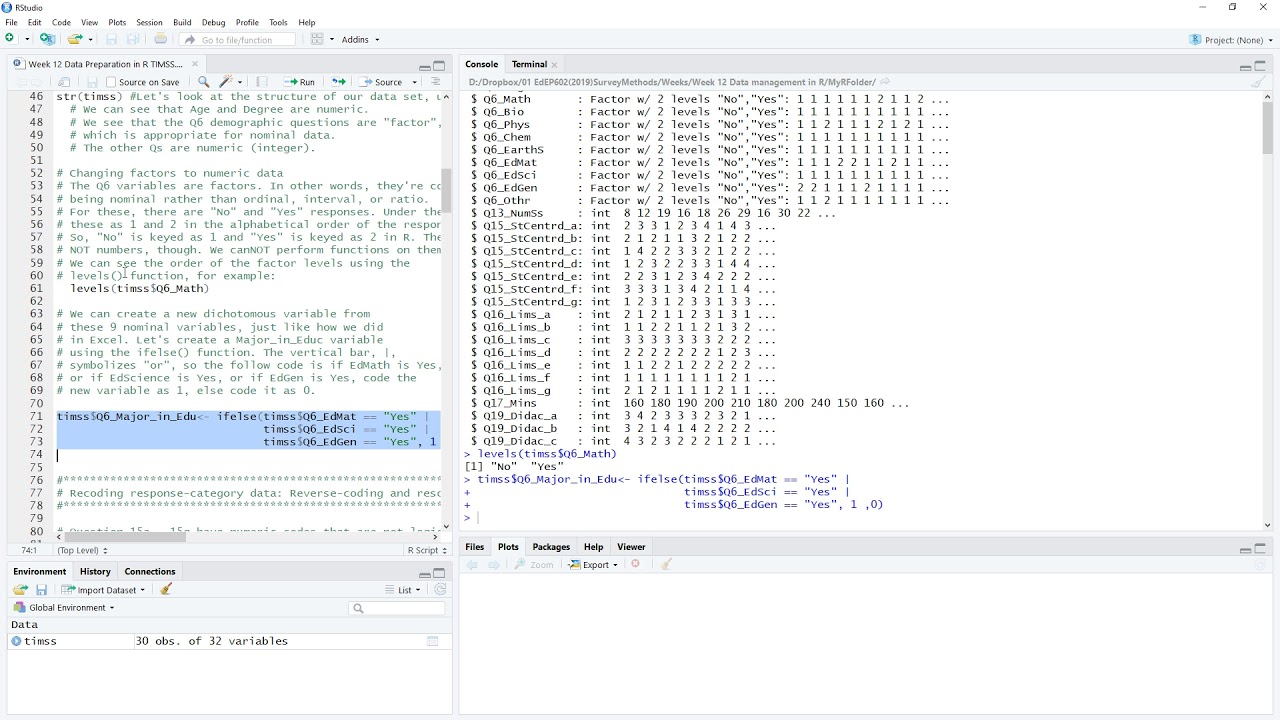Click the save workspace disk icon

42,590
